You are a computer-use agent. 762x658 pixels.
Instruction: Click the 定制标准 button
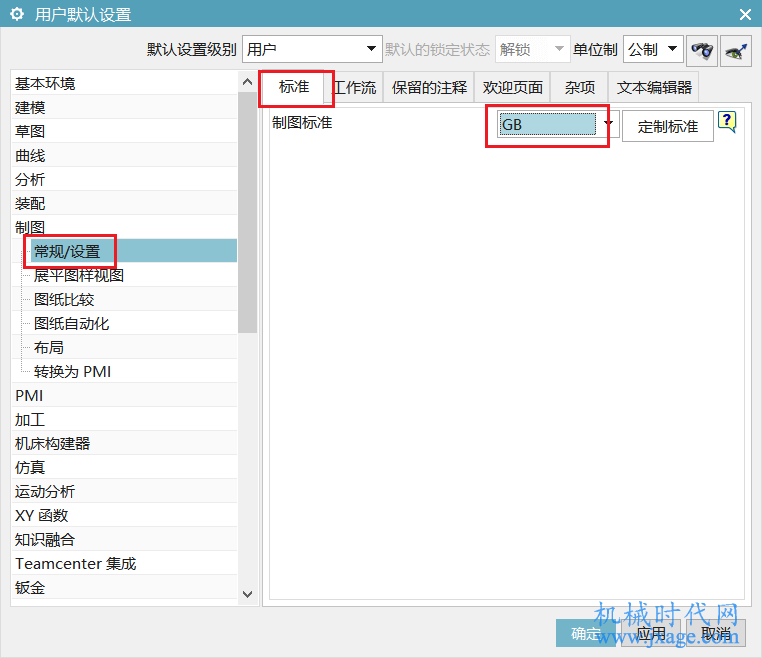coord(668,126)
